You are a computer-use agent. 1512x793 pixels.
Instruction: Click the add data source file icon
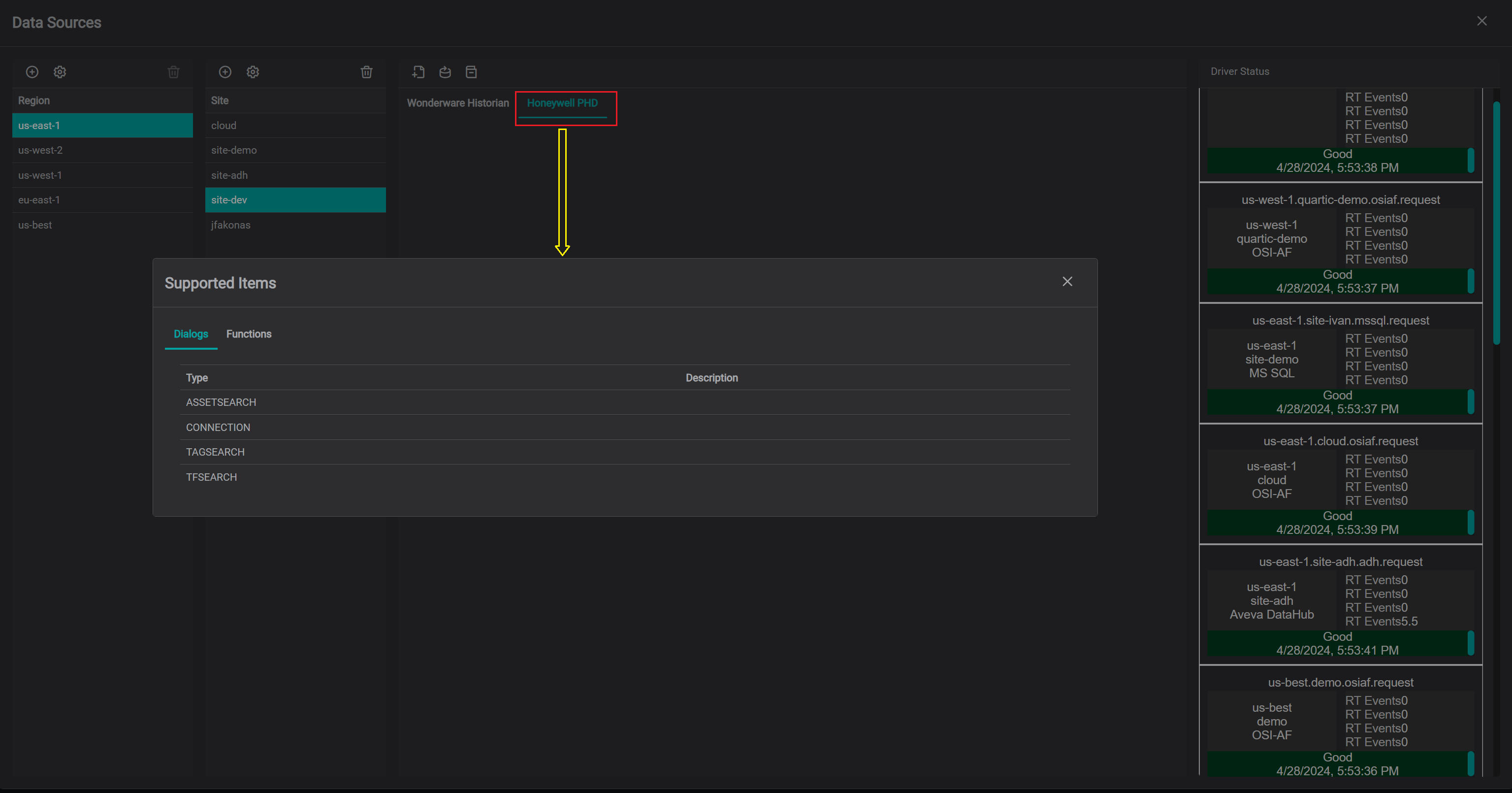418,71
